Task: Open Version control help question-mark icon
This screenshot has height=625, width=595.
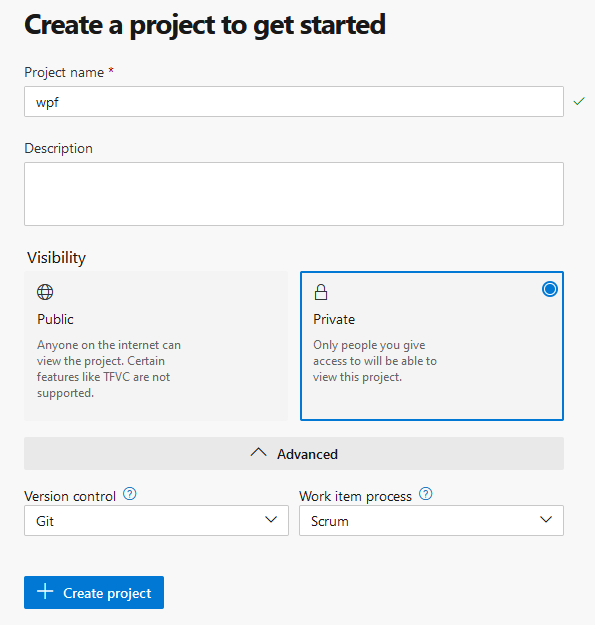Action: pos(130,494)
